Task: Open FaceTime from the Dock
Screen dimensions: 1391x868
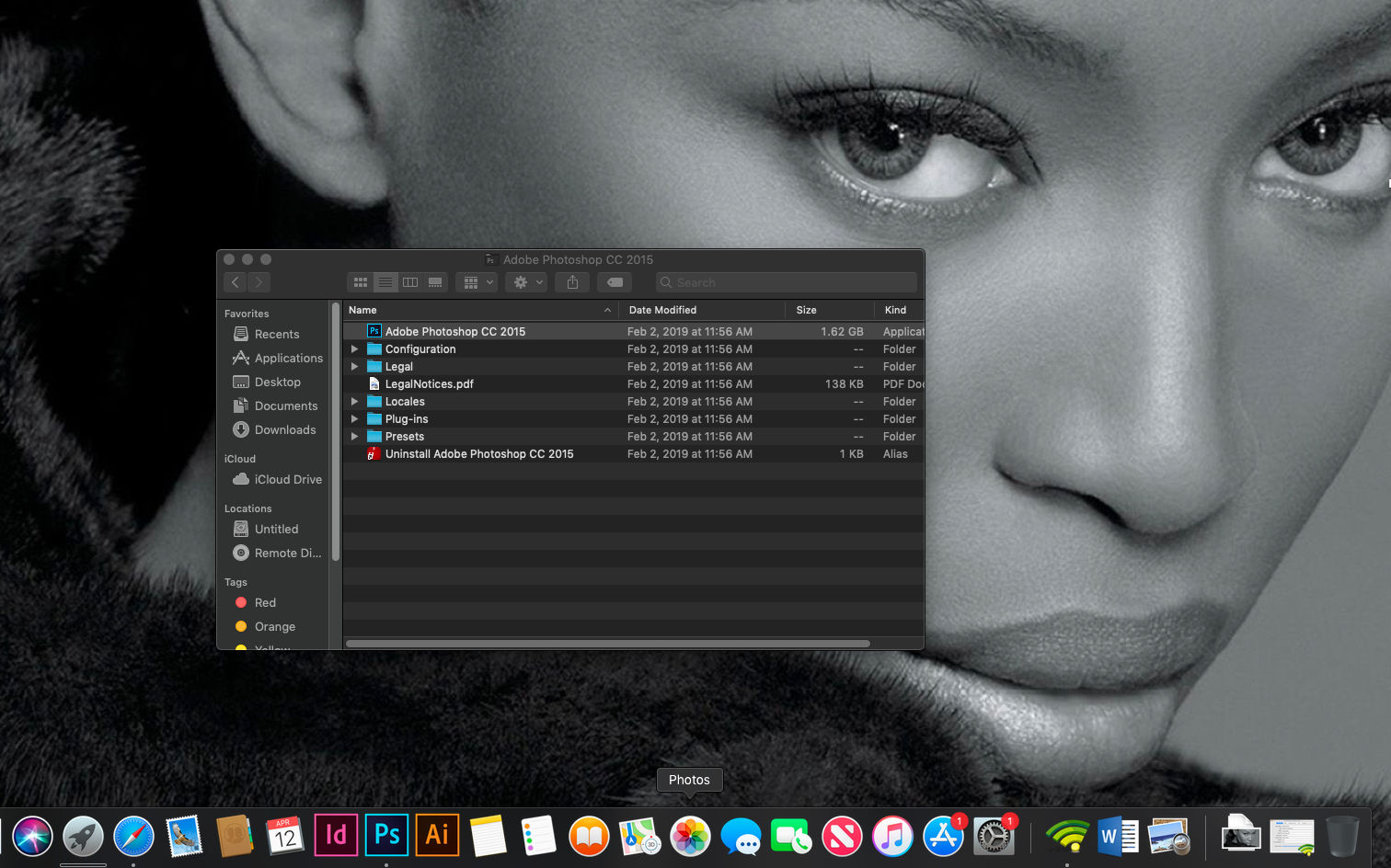Action: pyautogui.click(x=791, y=837)
